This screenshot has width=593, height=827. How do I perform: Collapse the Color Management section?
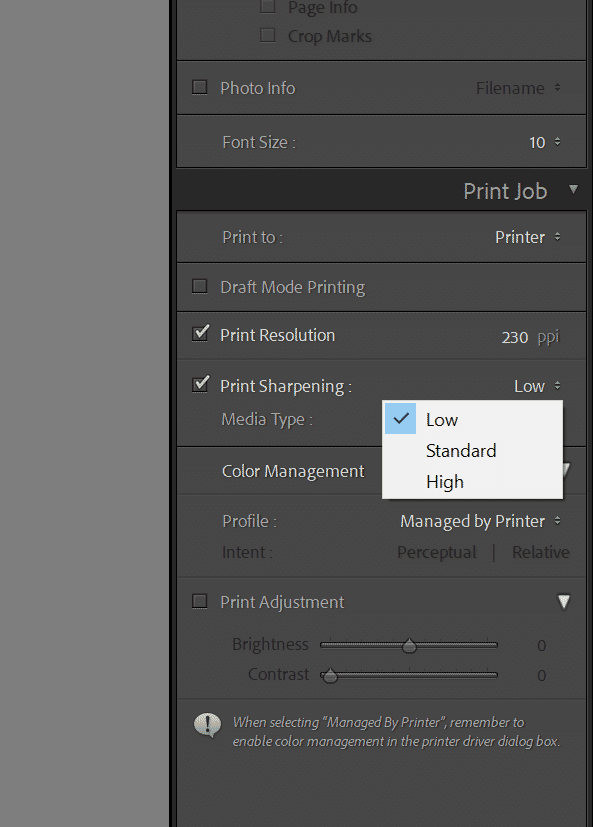[x=565, y=470]
